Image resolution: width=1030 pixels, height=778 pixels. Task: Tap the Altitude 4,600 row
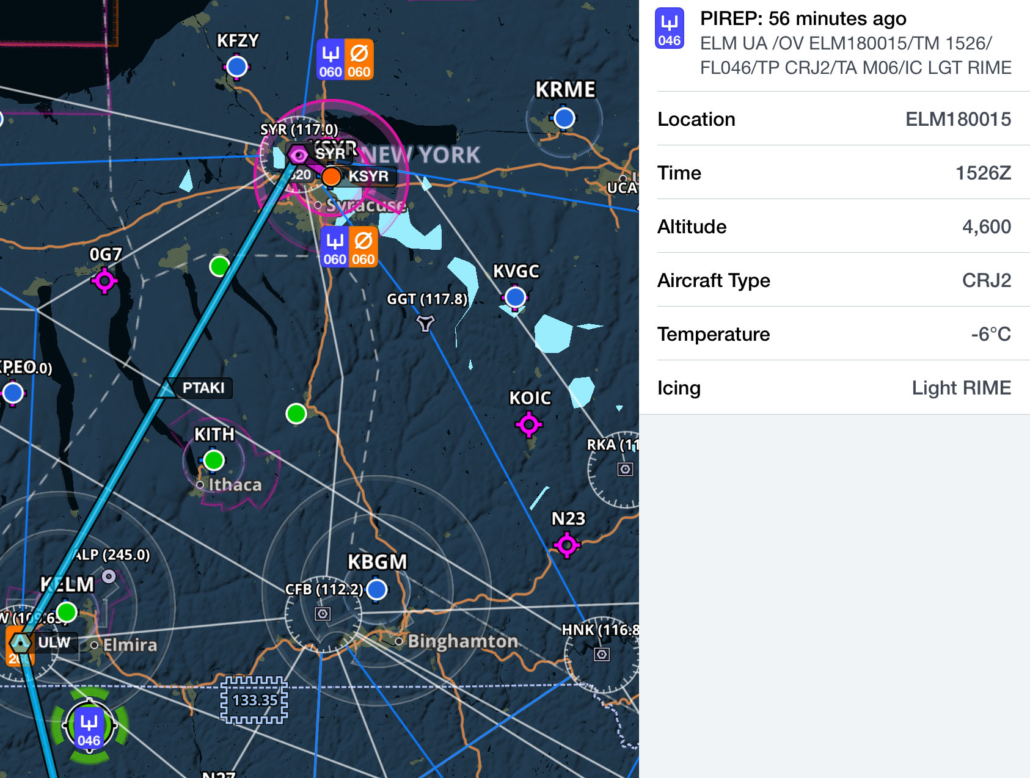click(x=834, y=227)
